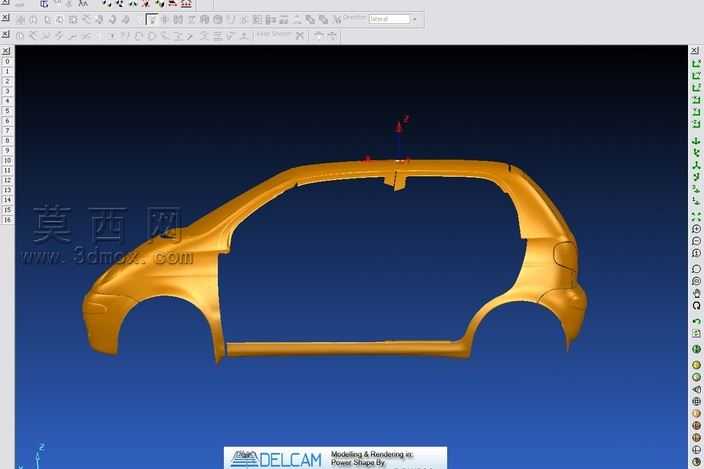This screenshot has height=469, width=704.
Task: Select the fourth isometric view icon
Action: [x=696, y=177]
